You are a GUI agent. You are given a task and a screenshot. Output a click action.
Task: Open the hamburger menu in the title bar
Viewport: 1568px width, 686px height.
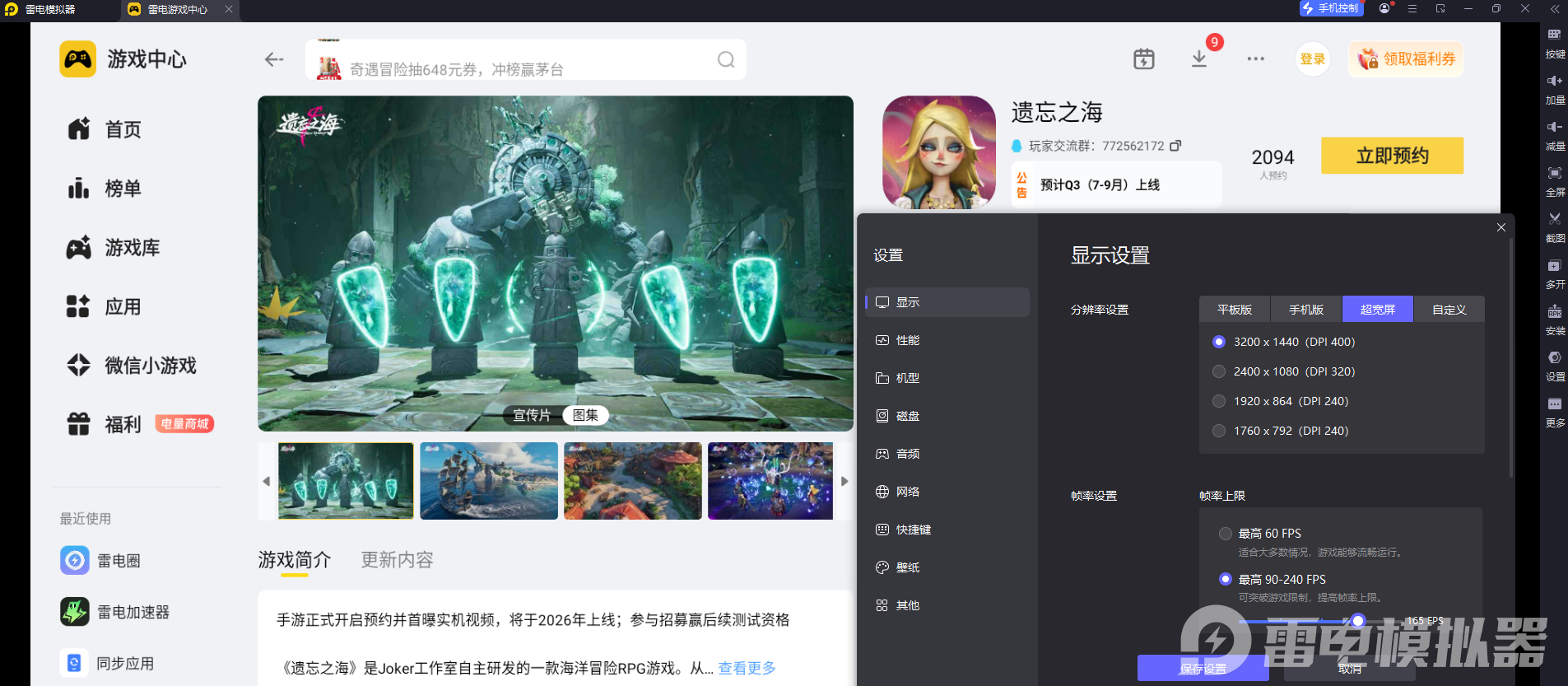click(x=1412, y=8)
